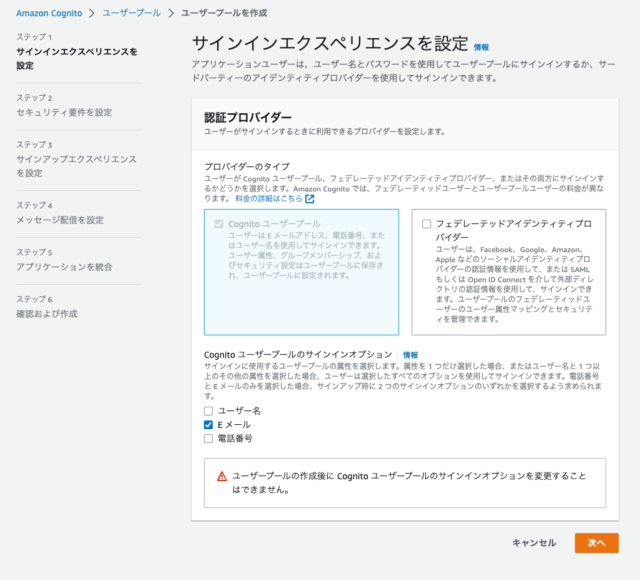The image size is (640, 580).
Task: Click the キャンセル button
Action: (x=534, y=543)
